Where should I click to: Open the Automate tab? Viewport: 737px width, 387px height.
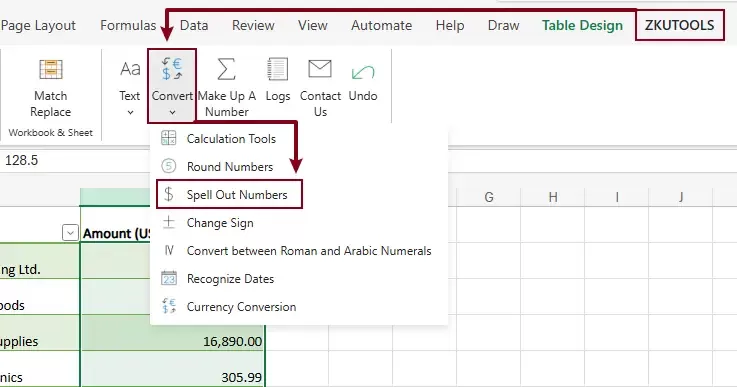(x=381, y=25)
